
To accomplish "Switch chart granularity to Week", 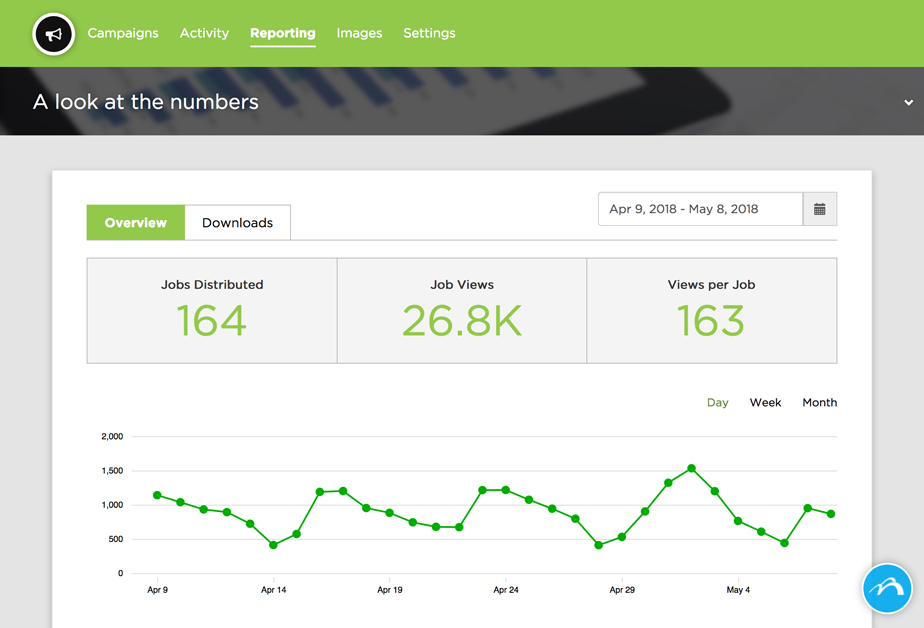I will pyautogui.click(x=765, y=402).
